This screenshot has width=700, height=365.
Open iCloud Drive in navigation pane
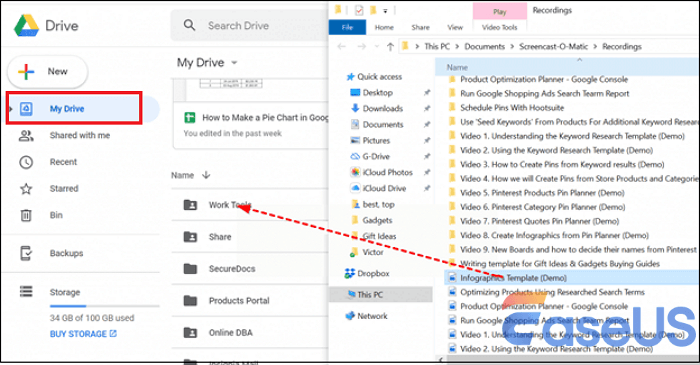[x=384, y=188]
